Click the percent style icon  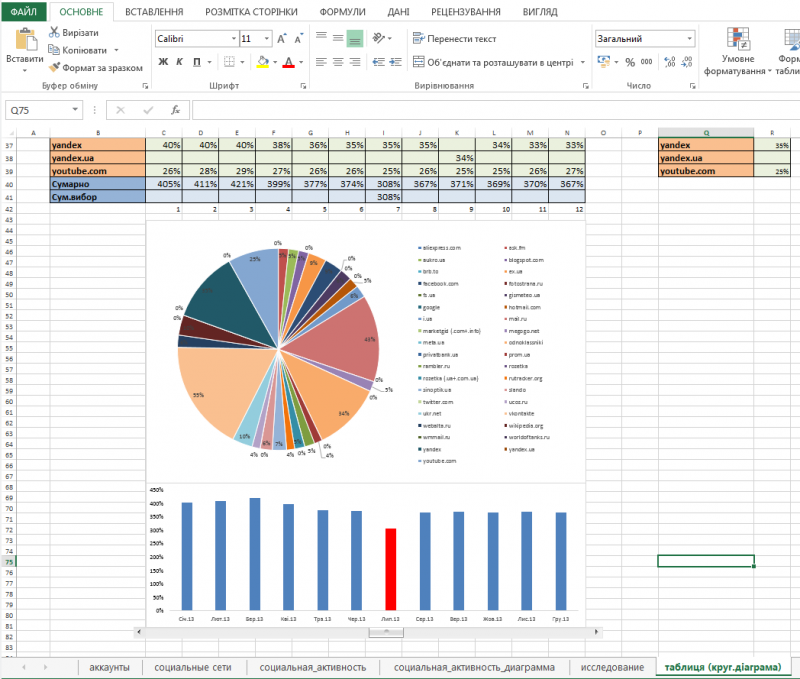pos(629,62)
